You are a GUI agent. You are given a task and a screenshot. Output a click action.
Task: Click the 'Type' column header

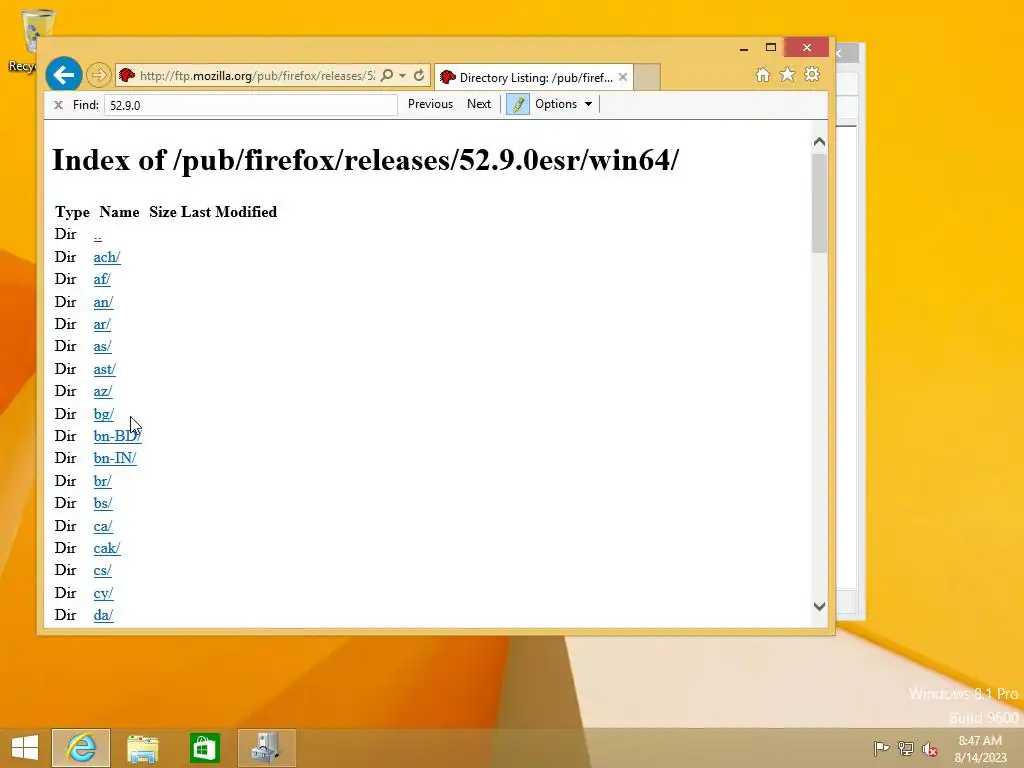(72, 212)
